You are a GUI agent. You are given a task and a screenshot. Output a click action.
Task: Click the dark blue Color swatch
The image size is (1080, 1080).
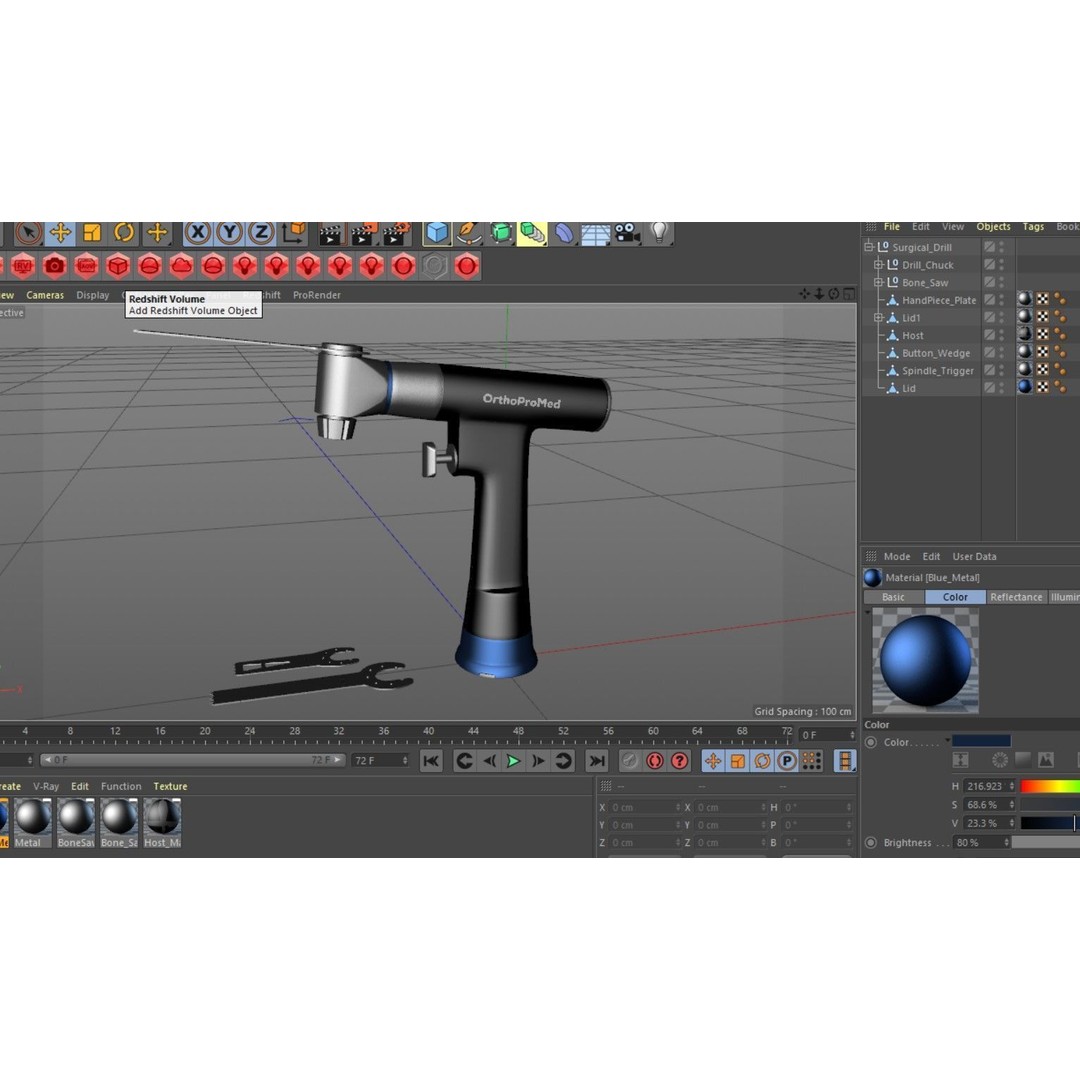[981, 741]
